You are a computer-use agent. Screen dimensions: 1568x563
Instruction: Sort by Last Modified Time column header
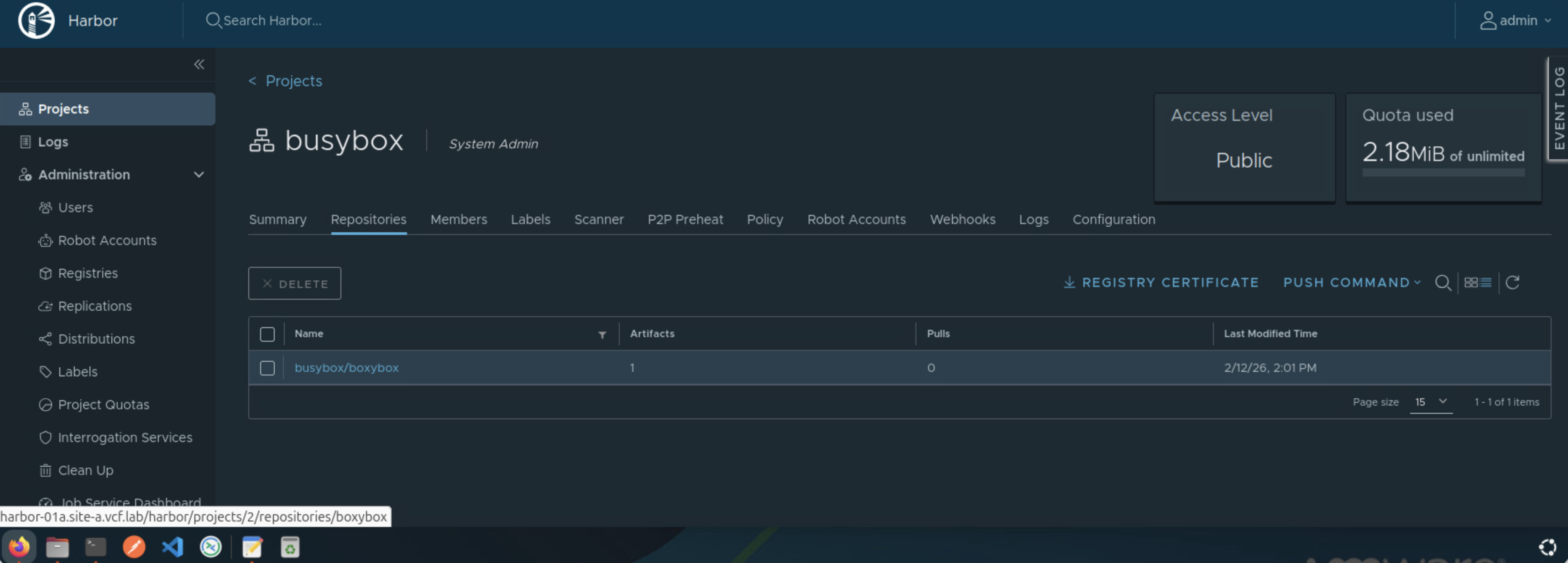click(1270, 334)
